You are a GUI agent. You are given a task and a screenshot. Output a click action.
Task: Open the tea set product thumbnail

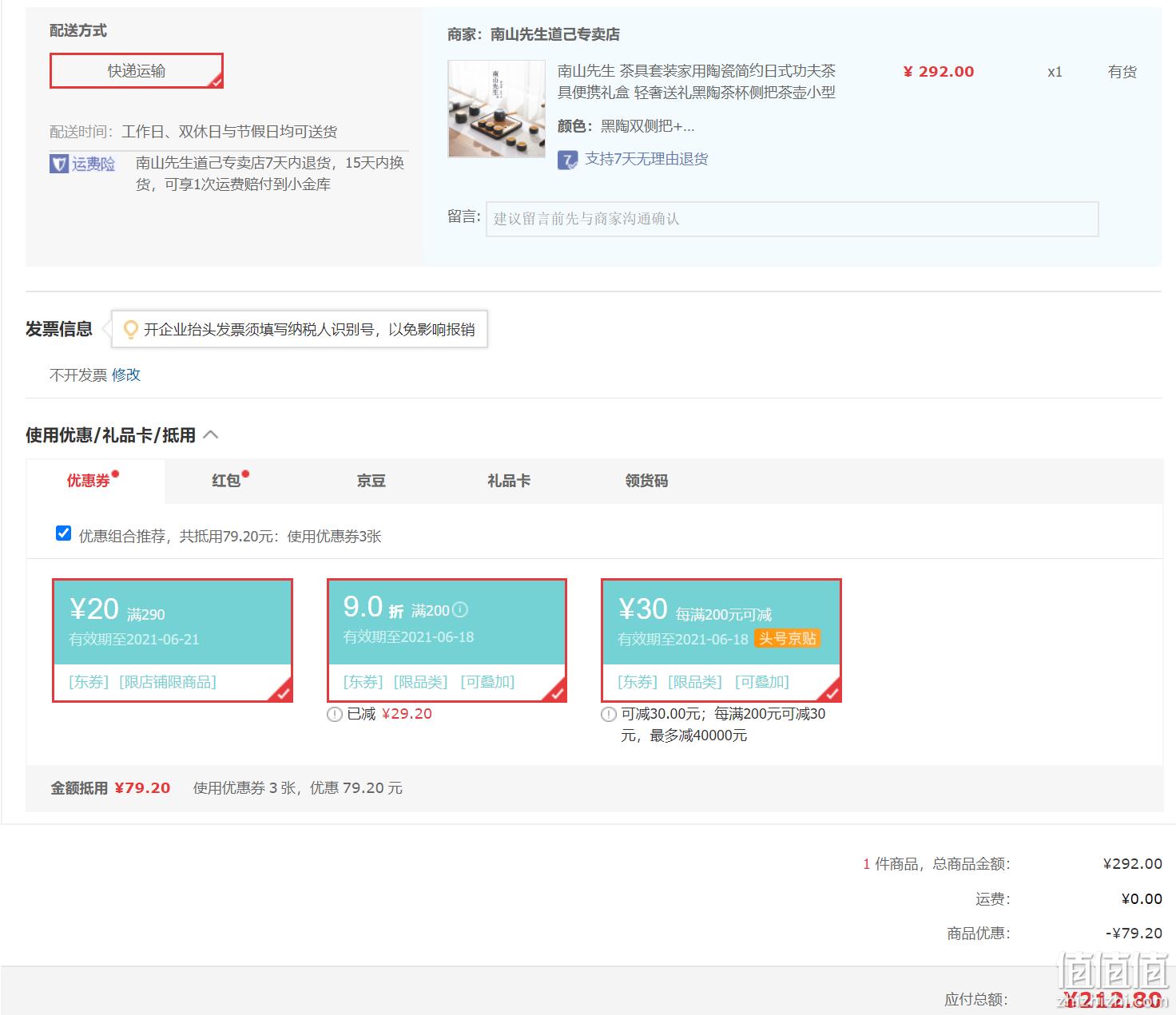496,109
